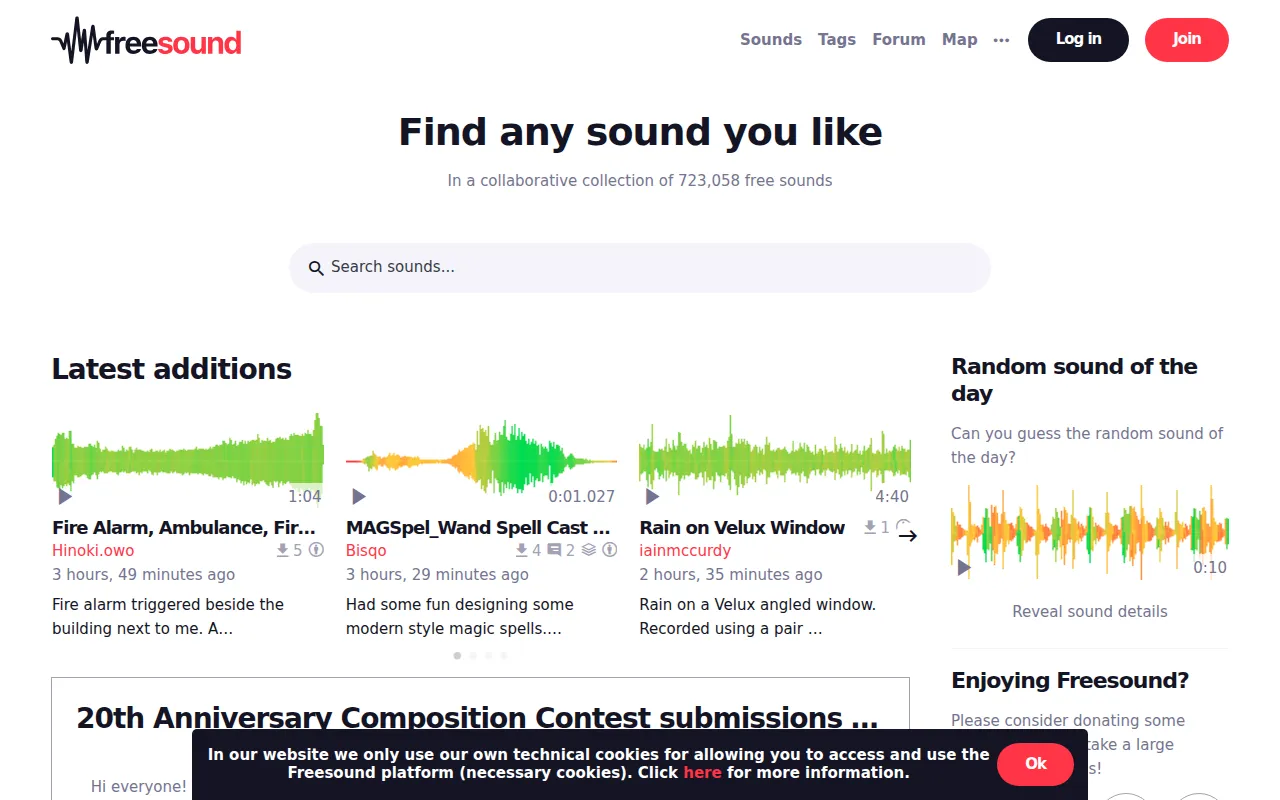Play the Rain on Velux Window sound
The height and width of the screenshot is (800, 1280).
[x=652, y=496]
